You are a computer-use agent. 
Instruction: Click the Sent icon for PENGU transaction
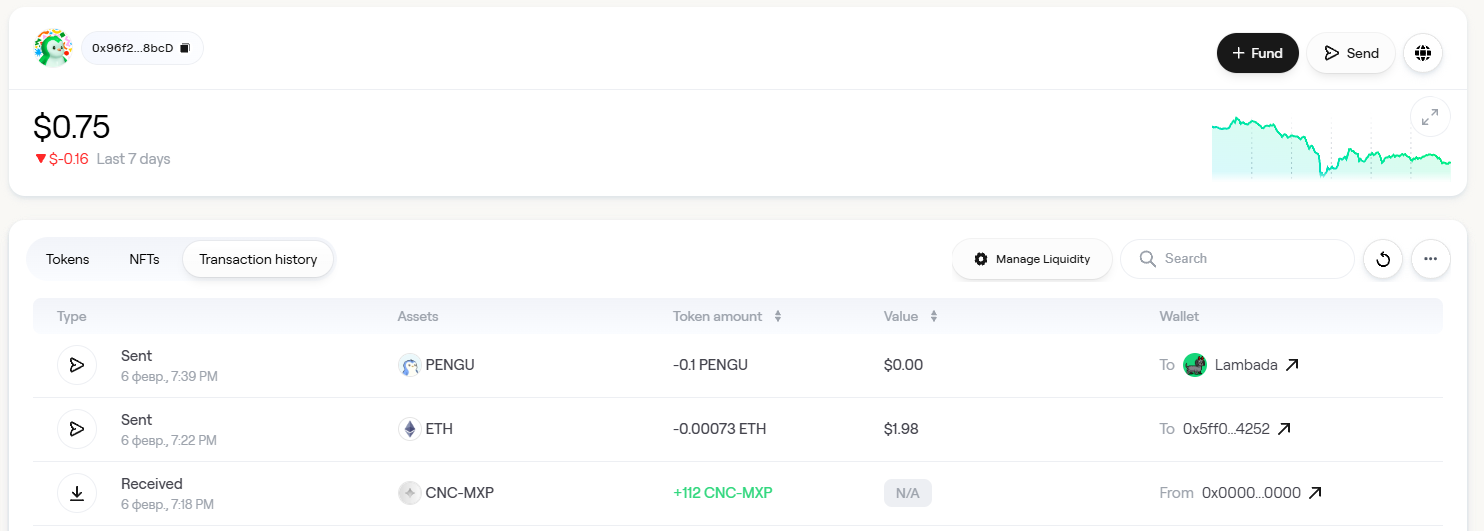[x=77, y=365]
